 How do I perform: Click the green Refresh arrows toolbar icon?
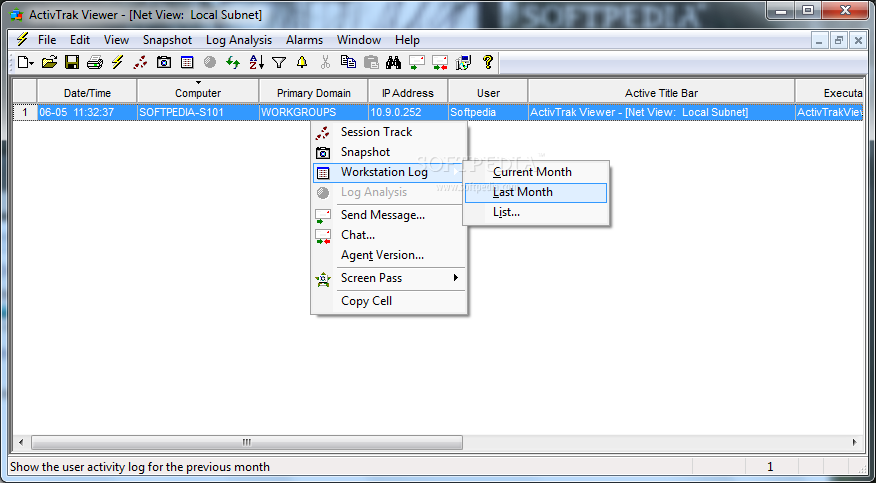233,62
